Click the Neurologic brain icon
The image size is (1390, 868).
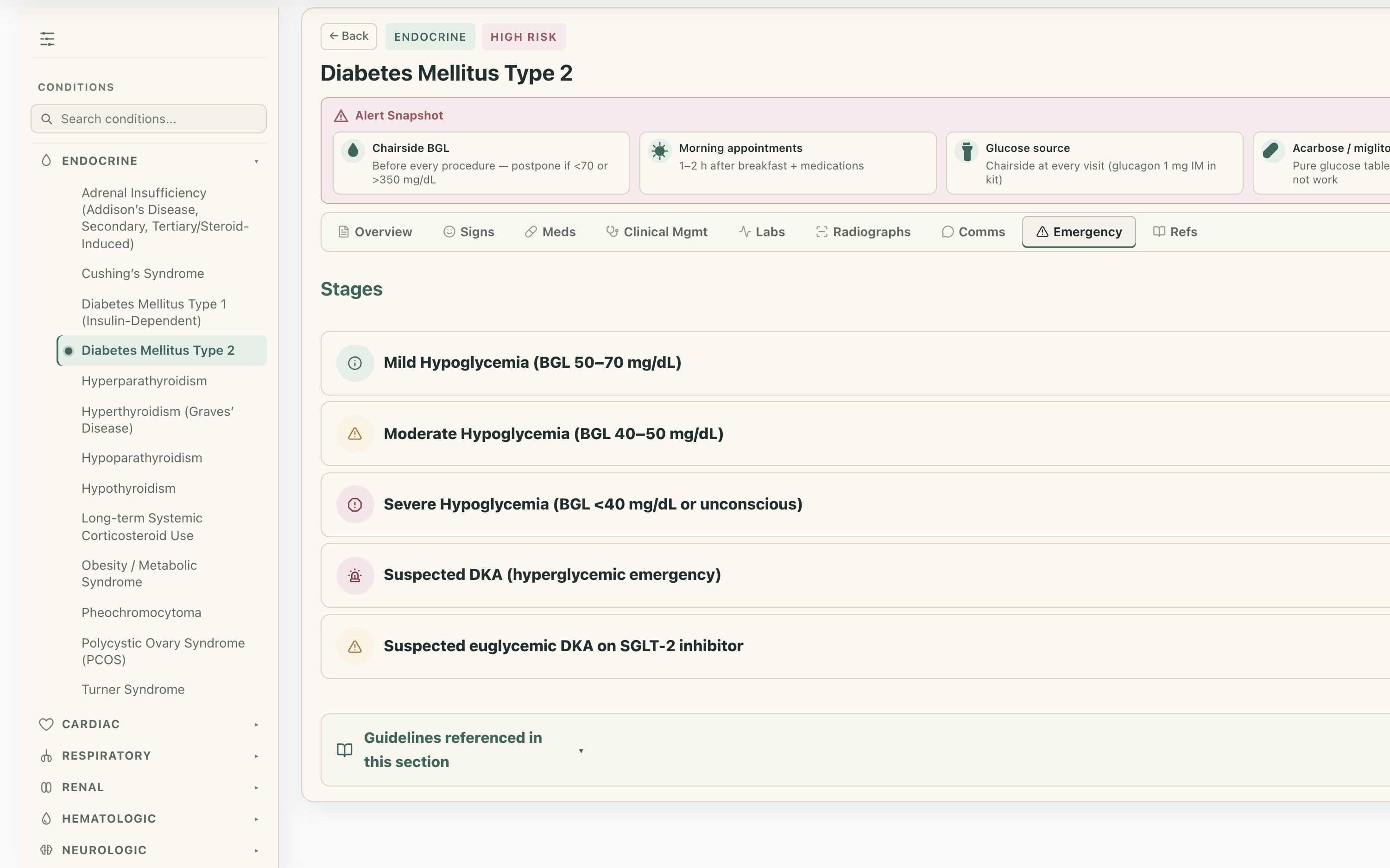(46, 850)
